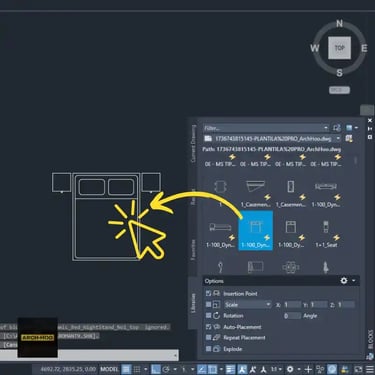
Task: Select the 1-100_Dyn sofa block in second row
Action: click(x=326, y=194)
